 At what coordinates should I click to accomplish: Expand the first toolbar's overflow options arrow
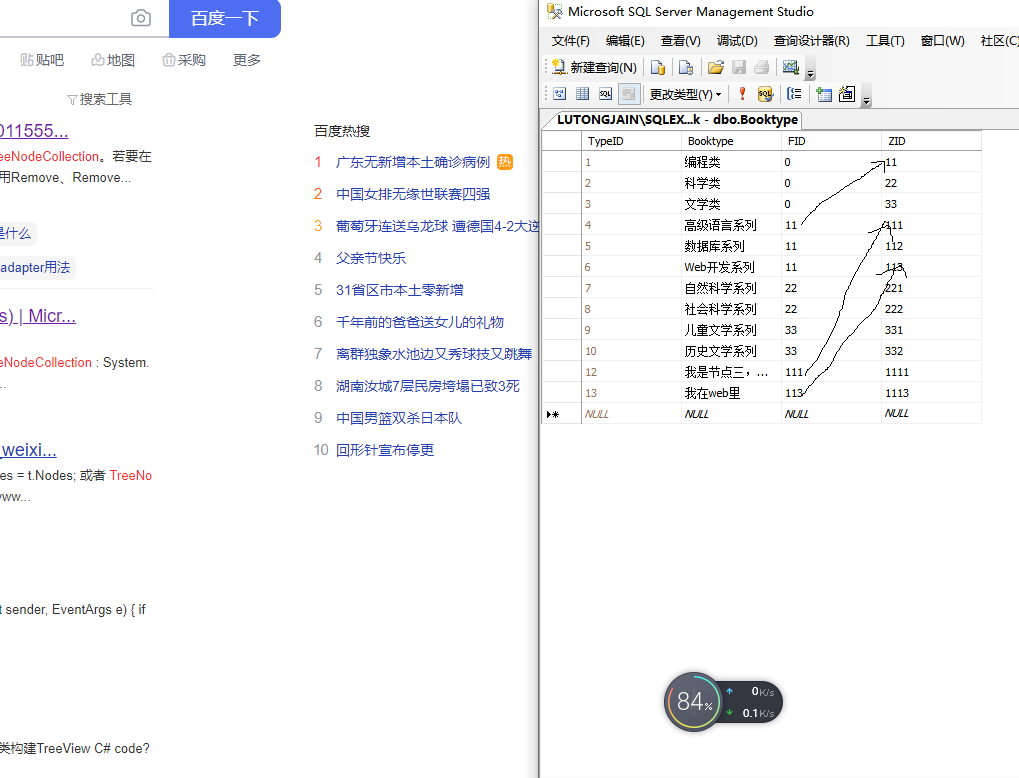pos(810,71)
